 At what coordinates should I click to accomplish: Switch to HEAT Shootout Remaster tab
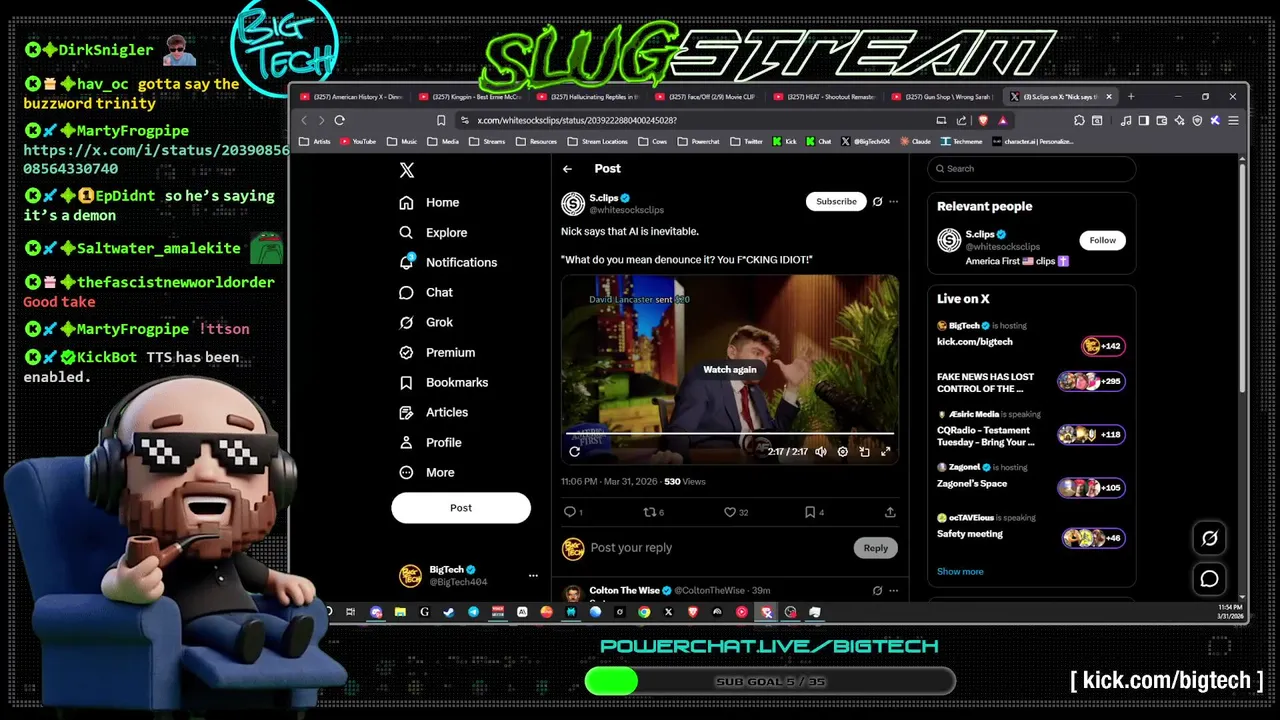click(x=824, y=97)
